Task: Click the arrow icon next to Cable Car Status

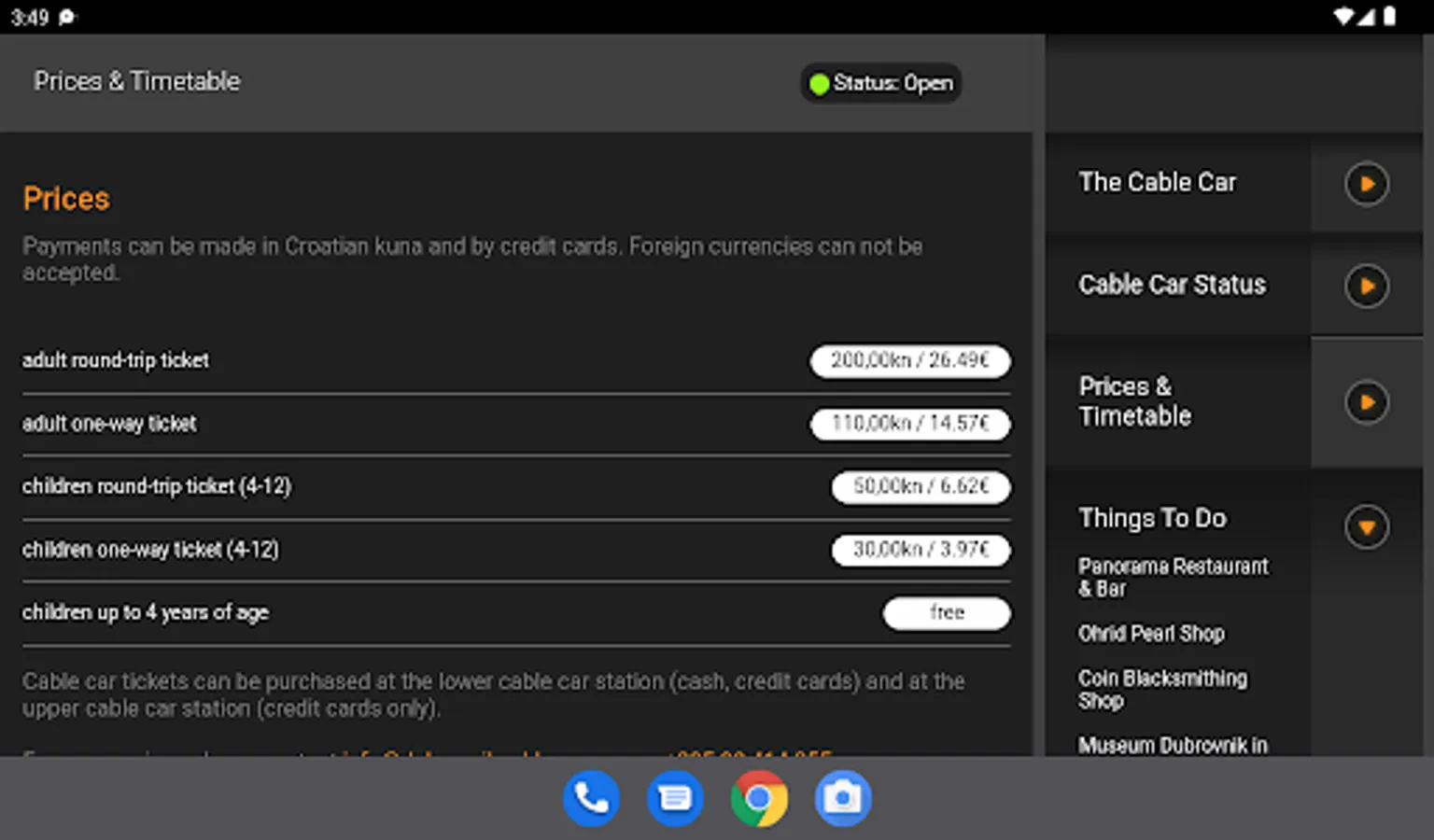Action: 1367,286
